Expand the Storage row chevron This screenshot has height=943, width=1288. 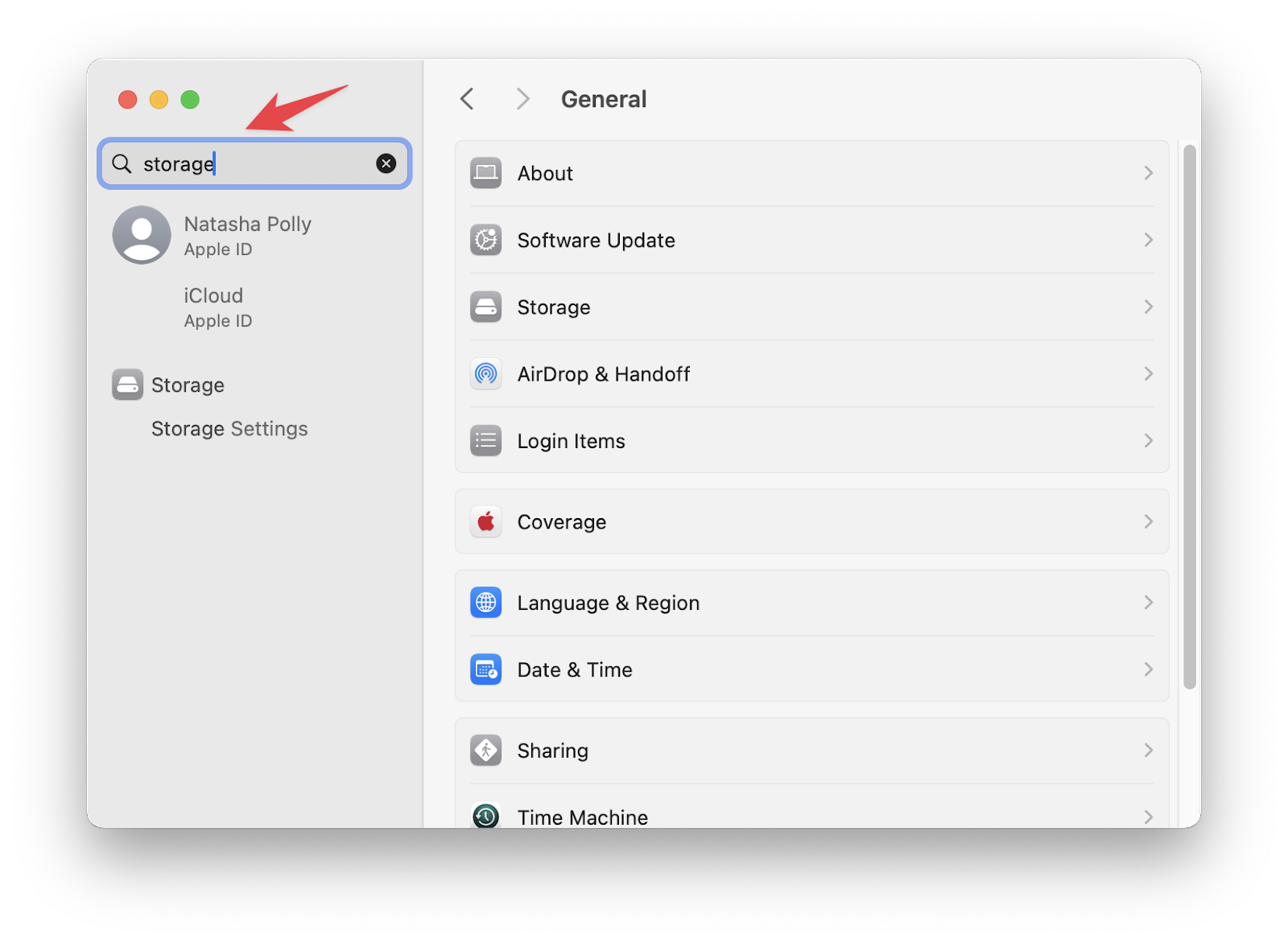1149,307
